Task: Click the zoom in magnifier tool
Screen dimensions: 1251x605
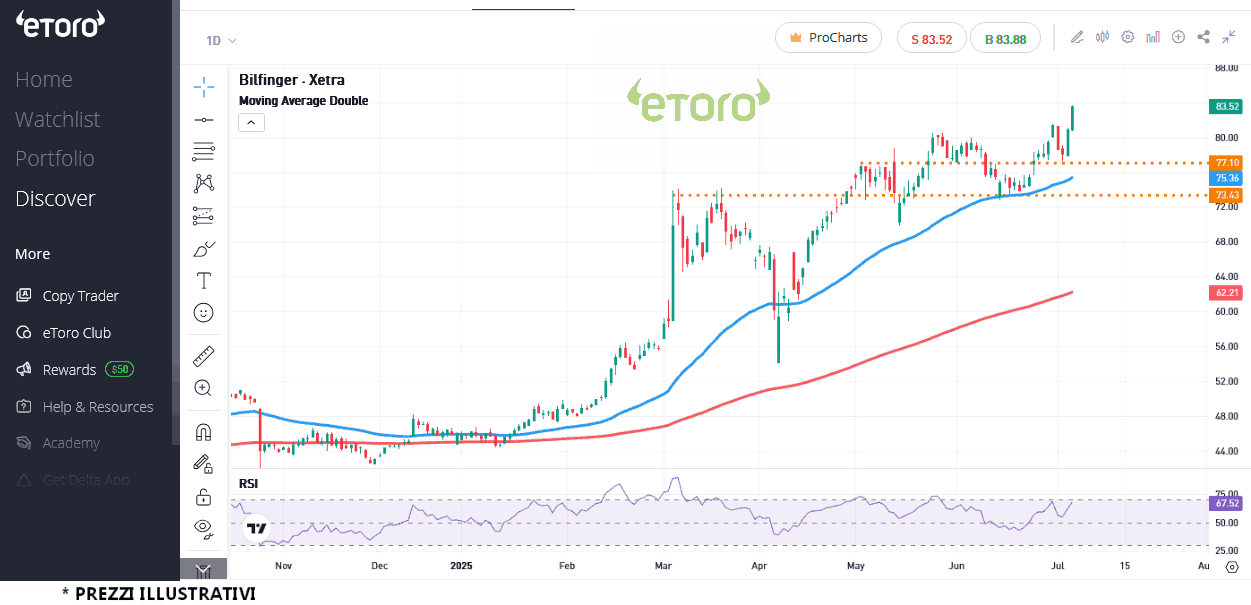Action: click(203, 388)
